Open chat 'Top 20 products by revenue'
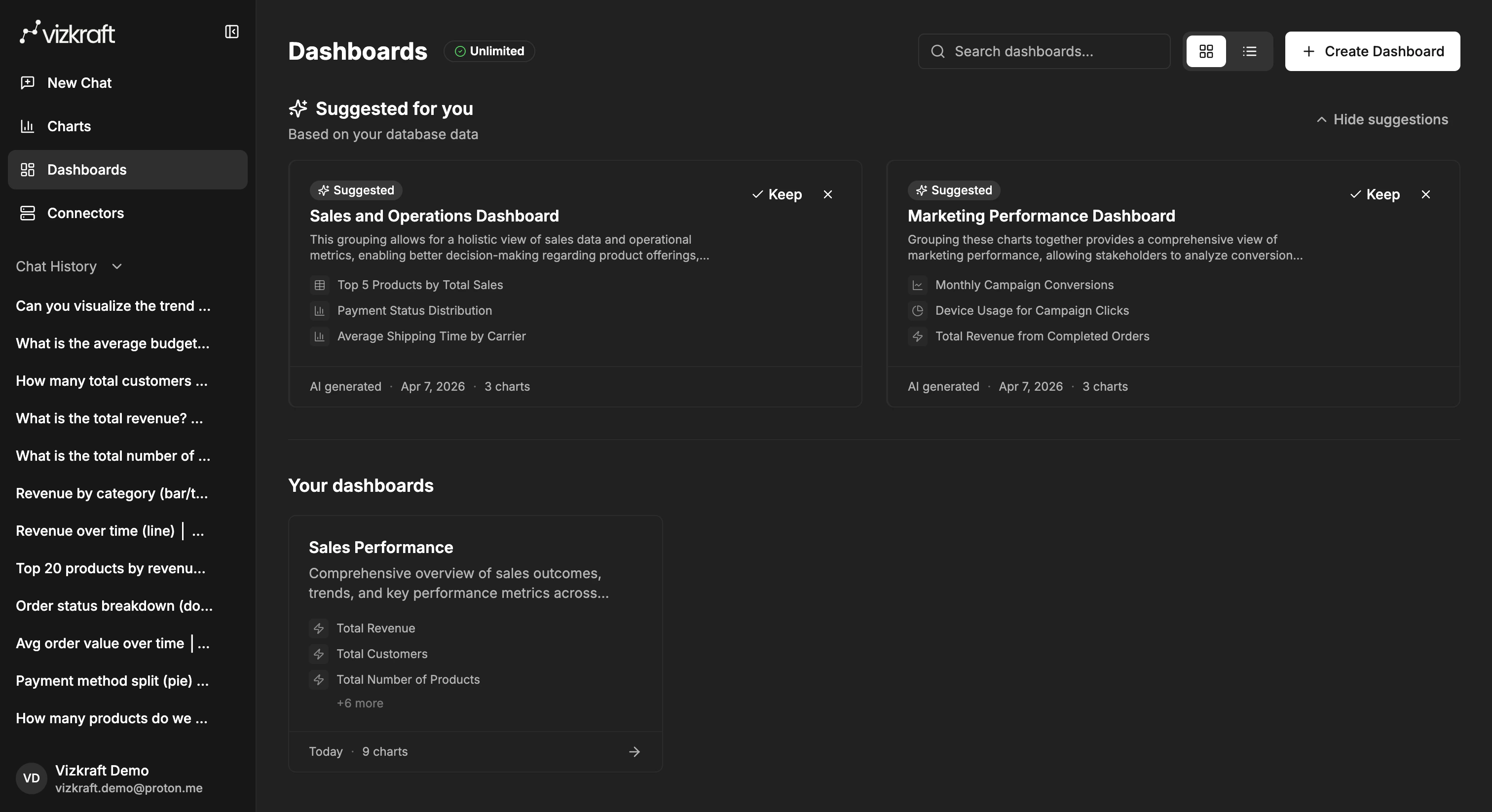Screen dimensions: 1492x812 (110, 568)
